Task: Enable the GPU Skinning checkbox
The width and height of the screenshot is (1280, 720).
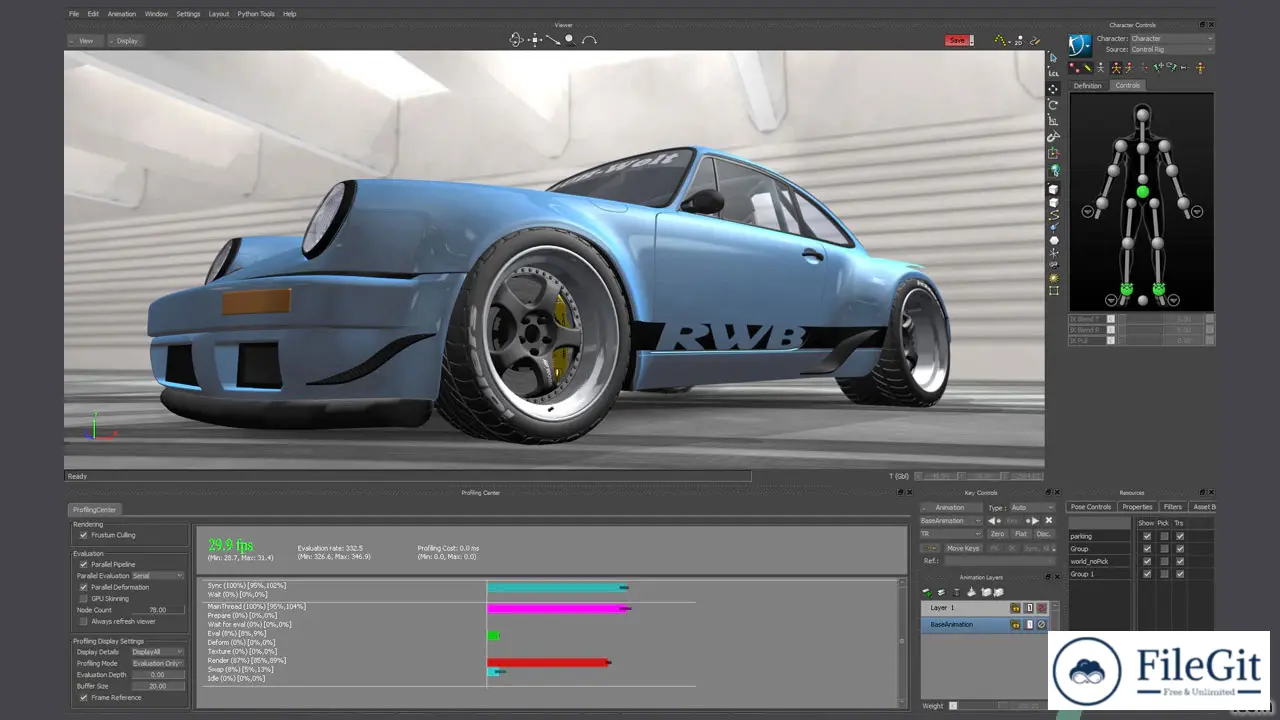Action: pyautogui.click(x=83, y=598)
